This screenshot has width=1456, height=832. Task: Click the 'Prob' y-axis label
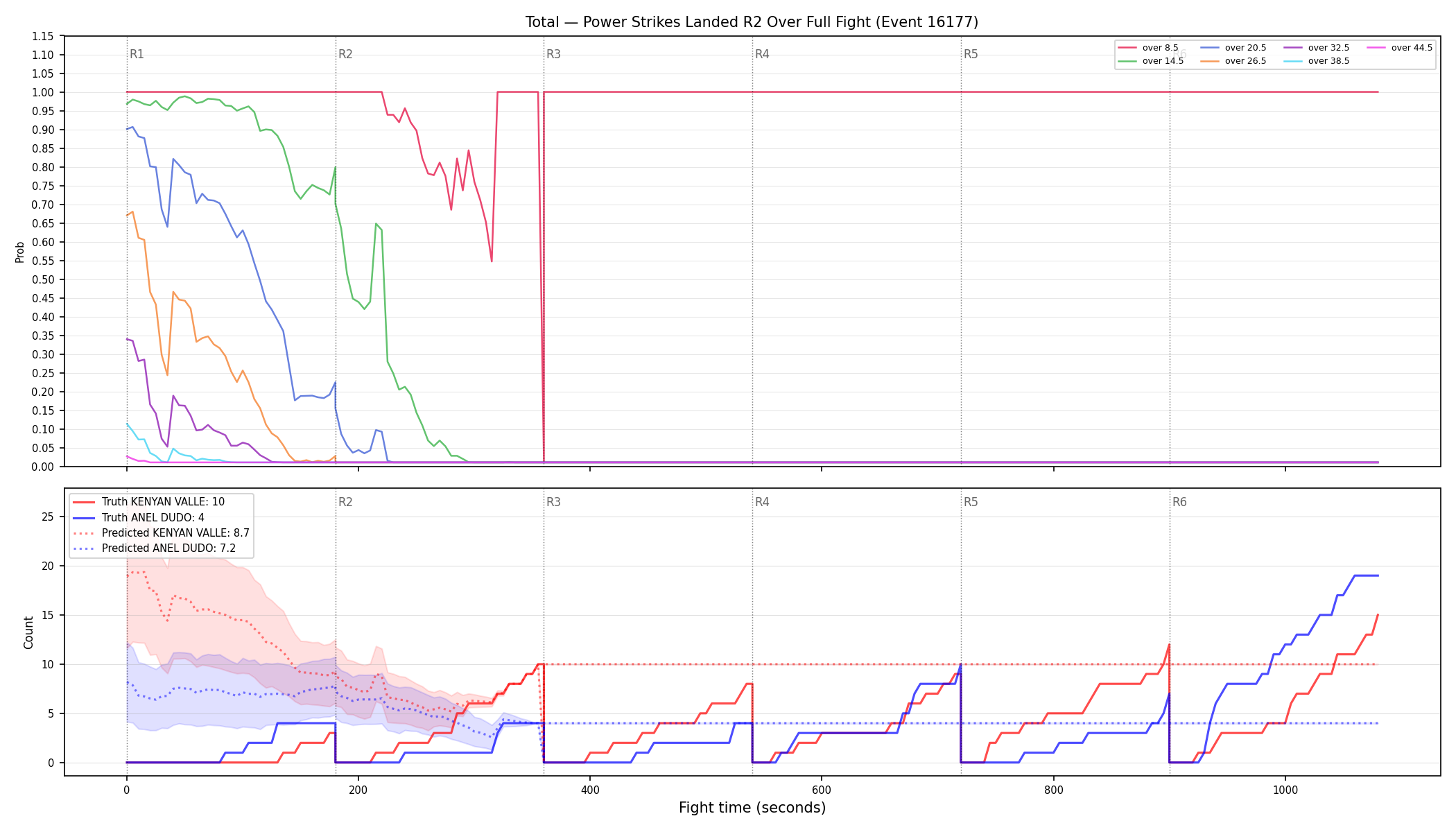20,252
